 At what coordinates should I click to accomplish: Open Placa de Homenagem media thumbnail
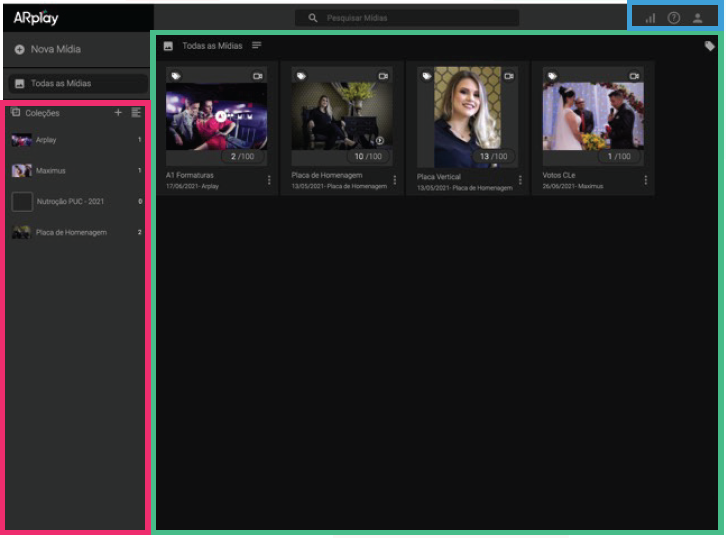(x=342, y=116)
